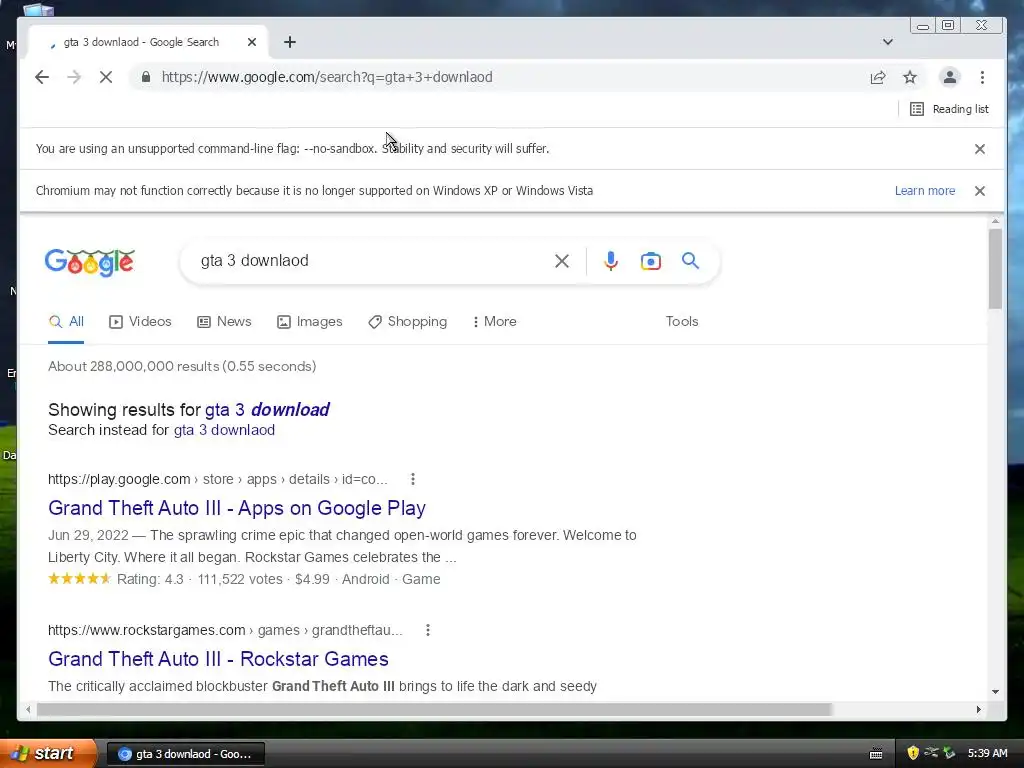Open the profile avatar menu
Screen dimensions: 1024x768
[950, 77]
